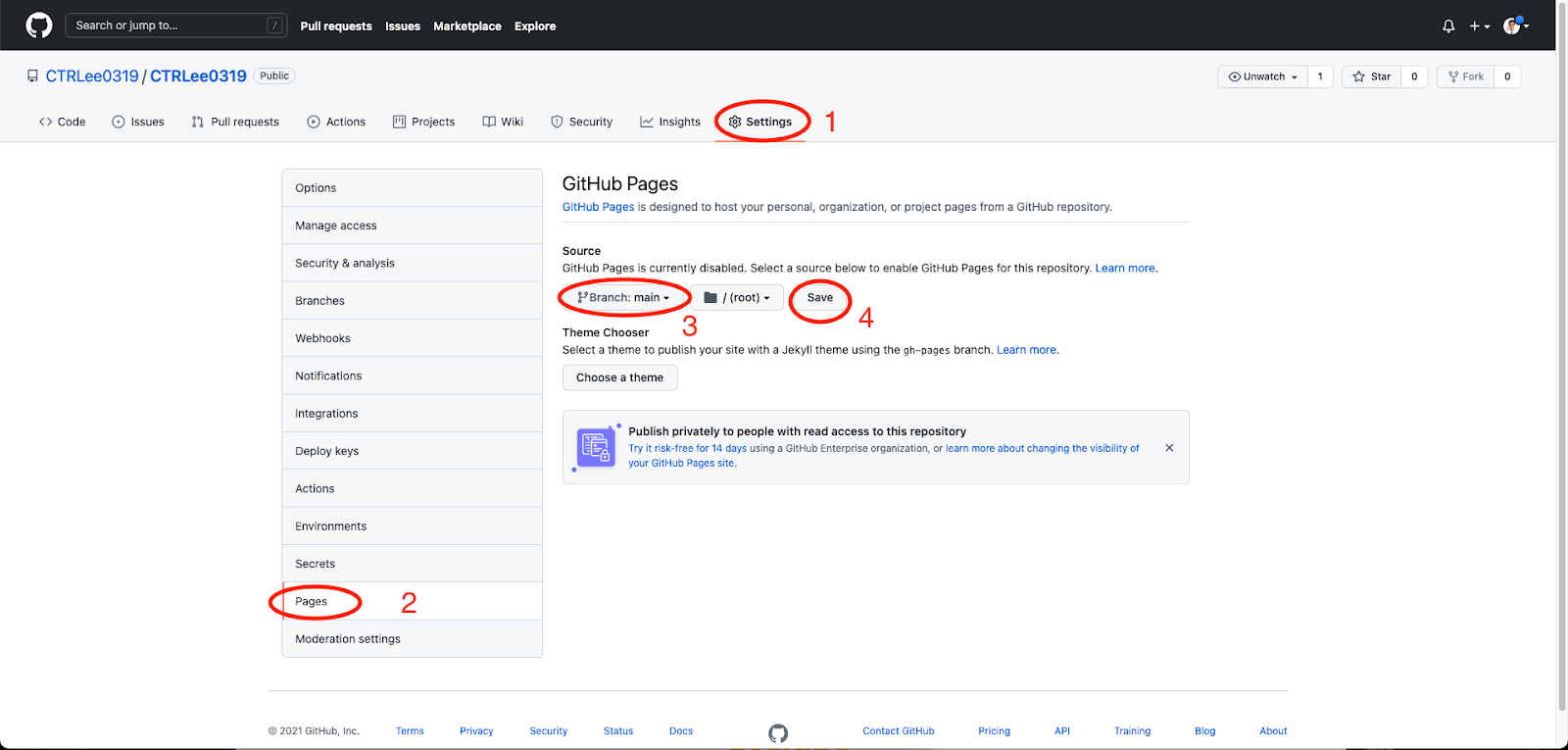
Task: Open the About footer link
Action: [1273, 730]
